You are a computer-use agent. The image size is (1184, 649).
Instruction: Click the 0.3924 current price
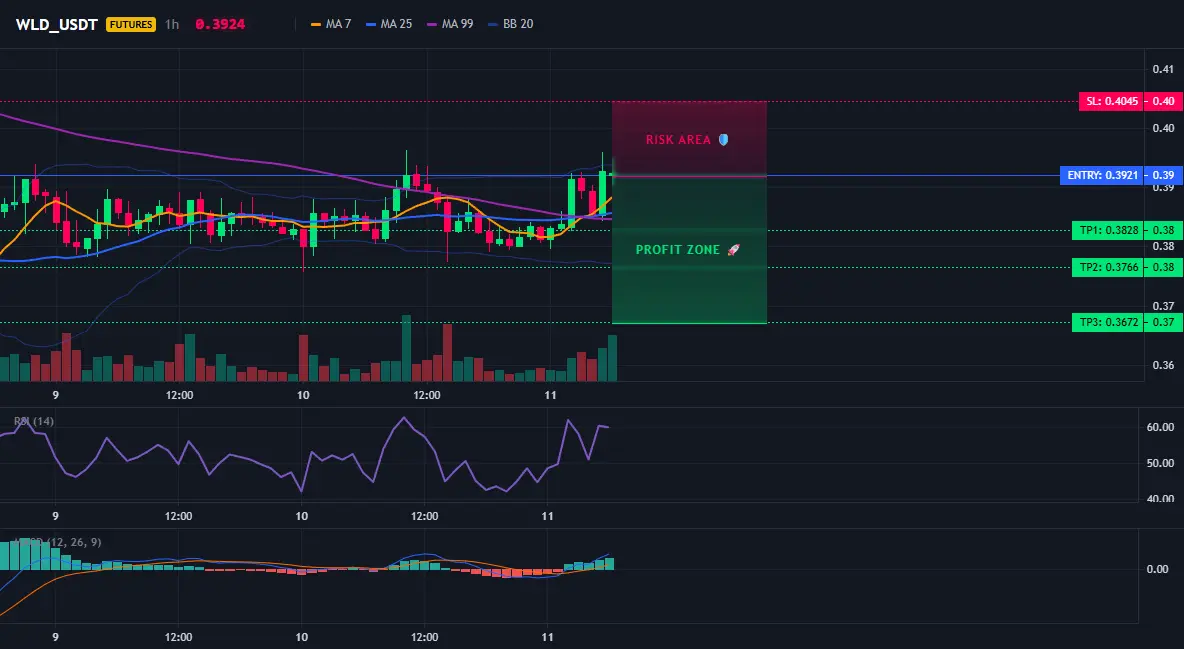pyautogui.click(x=220, y=24)
